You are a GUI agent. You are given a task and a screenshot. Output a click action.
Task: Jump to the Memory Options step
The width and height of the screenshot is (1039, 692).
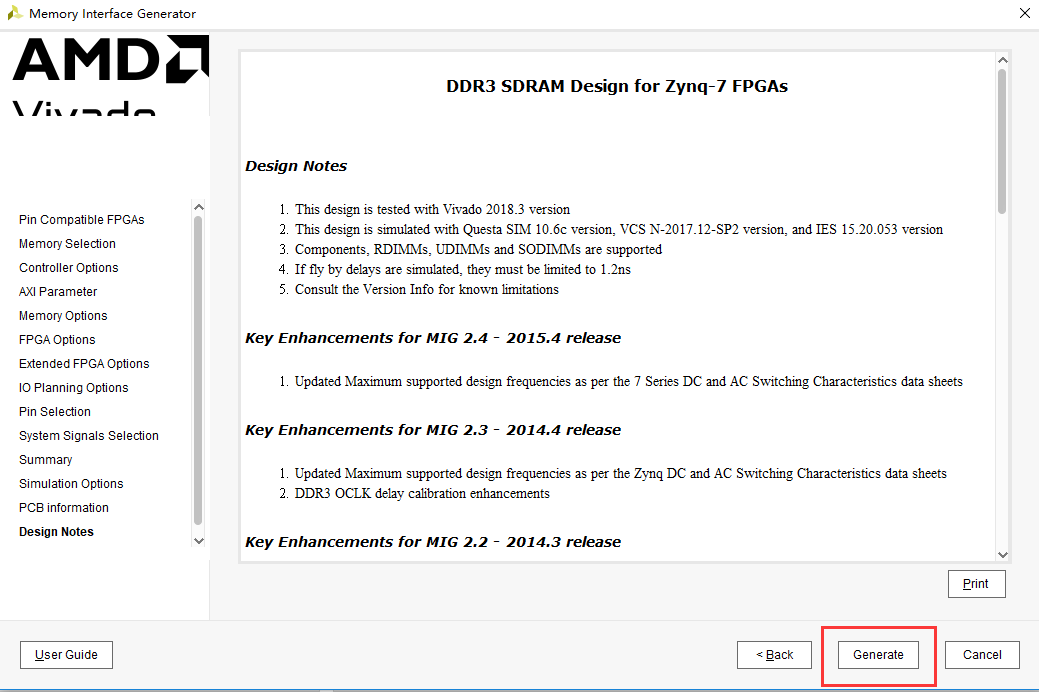63,316
